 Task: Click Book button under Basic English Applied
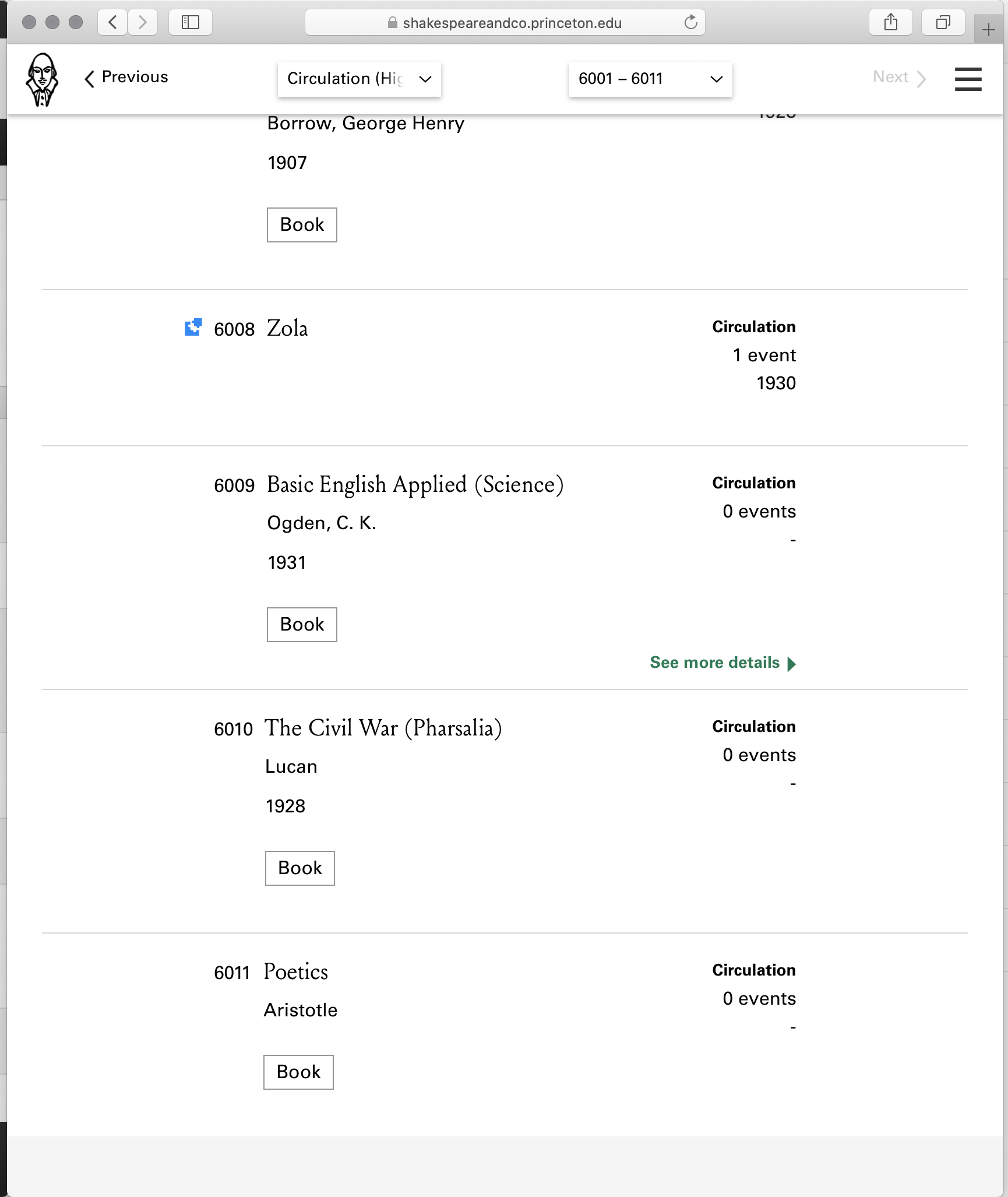301,624
